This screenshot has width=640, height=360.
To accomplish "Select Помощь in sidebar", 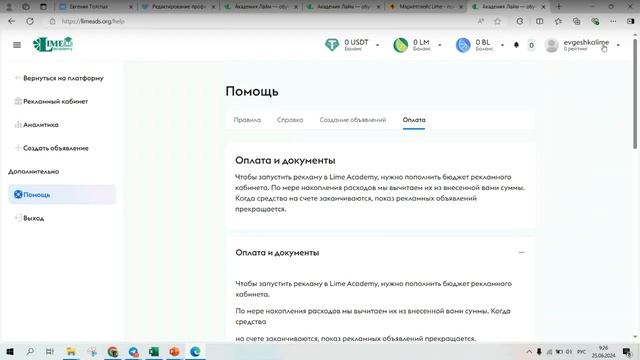I will (62, 194).
